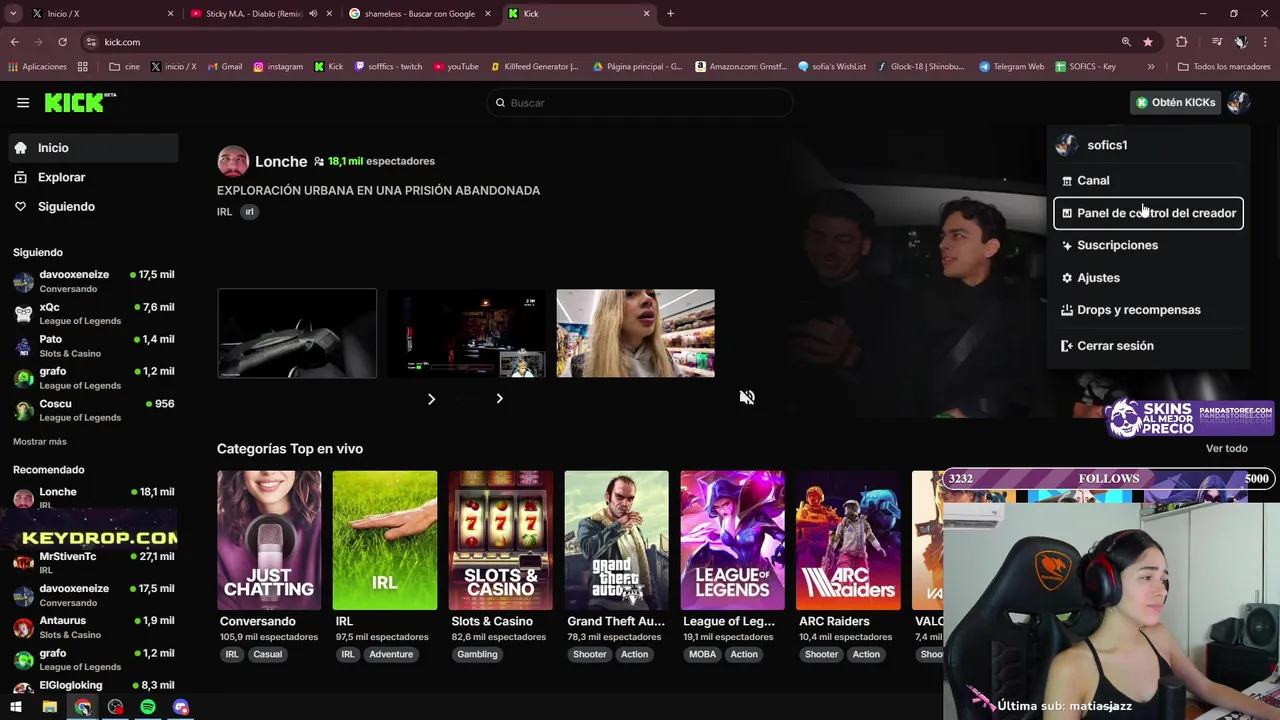Click the Adventure tag

[391, 654]
